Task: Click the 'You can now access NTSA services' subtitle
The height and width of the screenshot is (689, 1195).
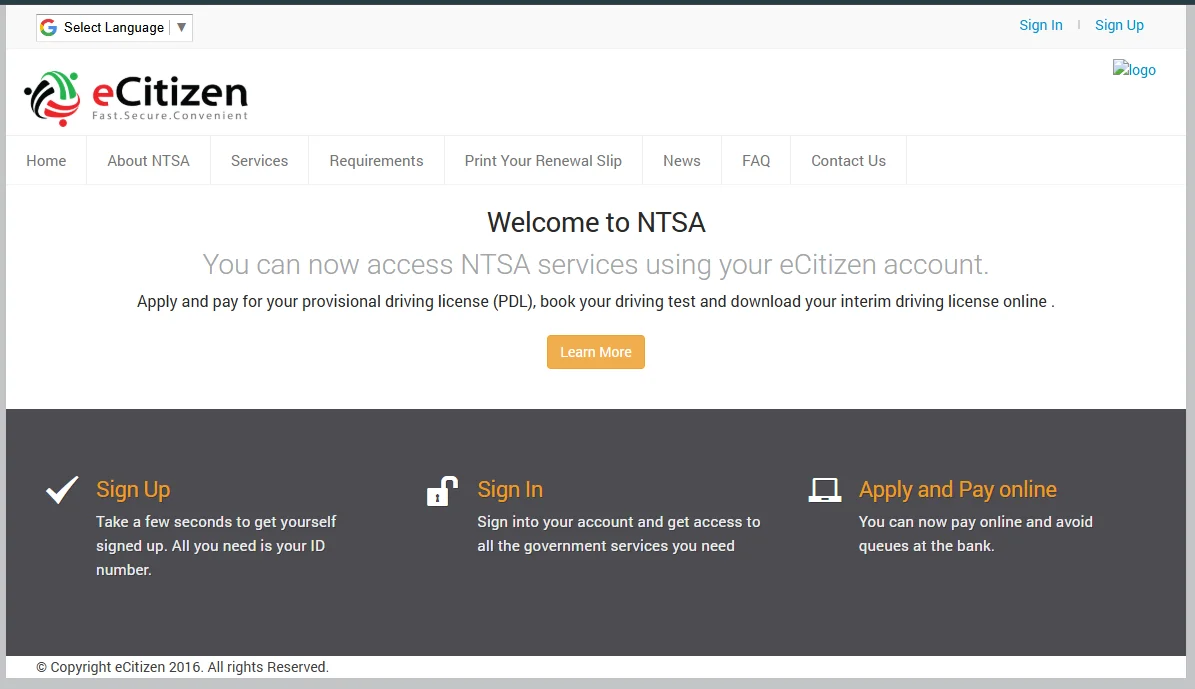Action: [x=596, y=264]
